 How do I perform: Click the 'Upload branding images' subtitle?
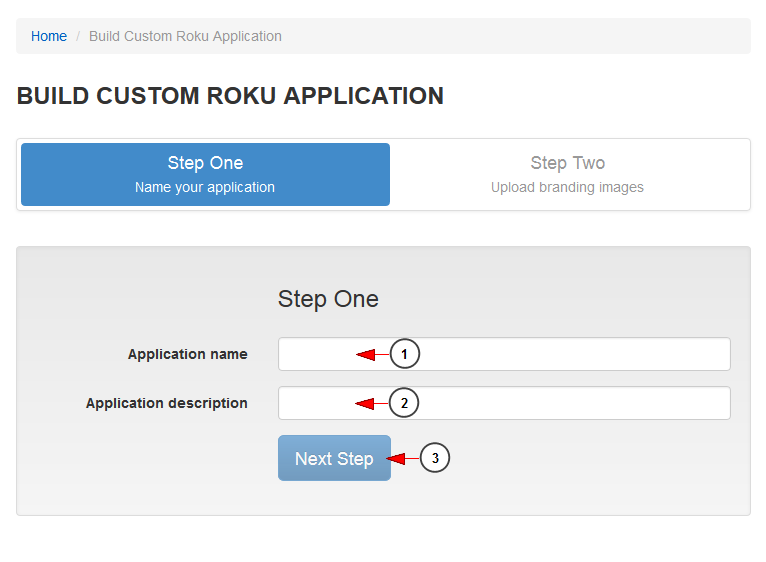click(567, 187)
